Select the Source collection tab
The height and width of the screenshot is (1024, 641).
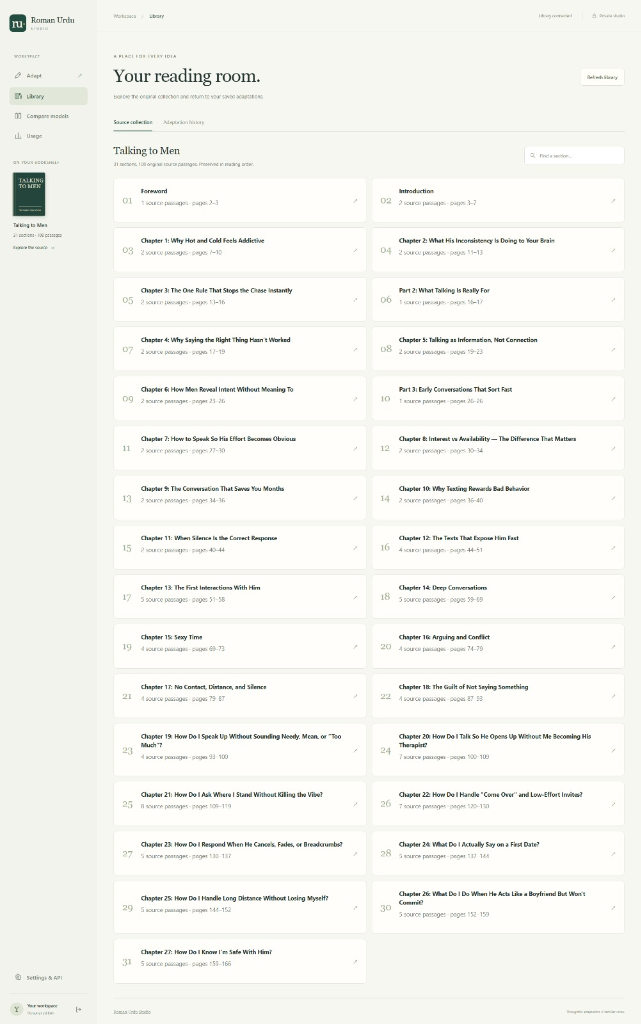[x=133, y=122]
